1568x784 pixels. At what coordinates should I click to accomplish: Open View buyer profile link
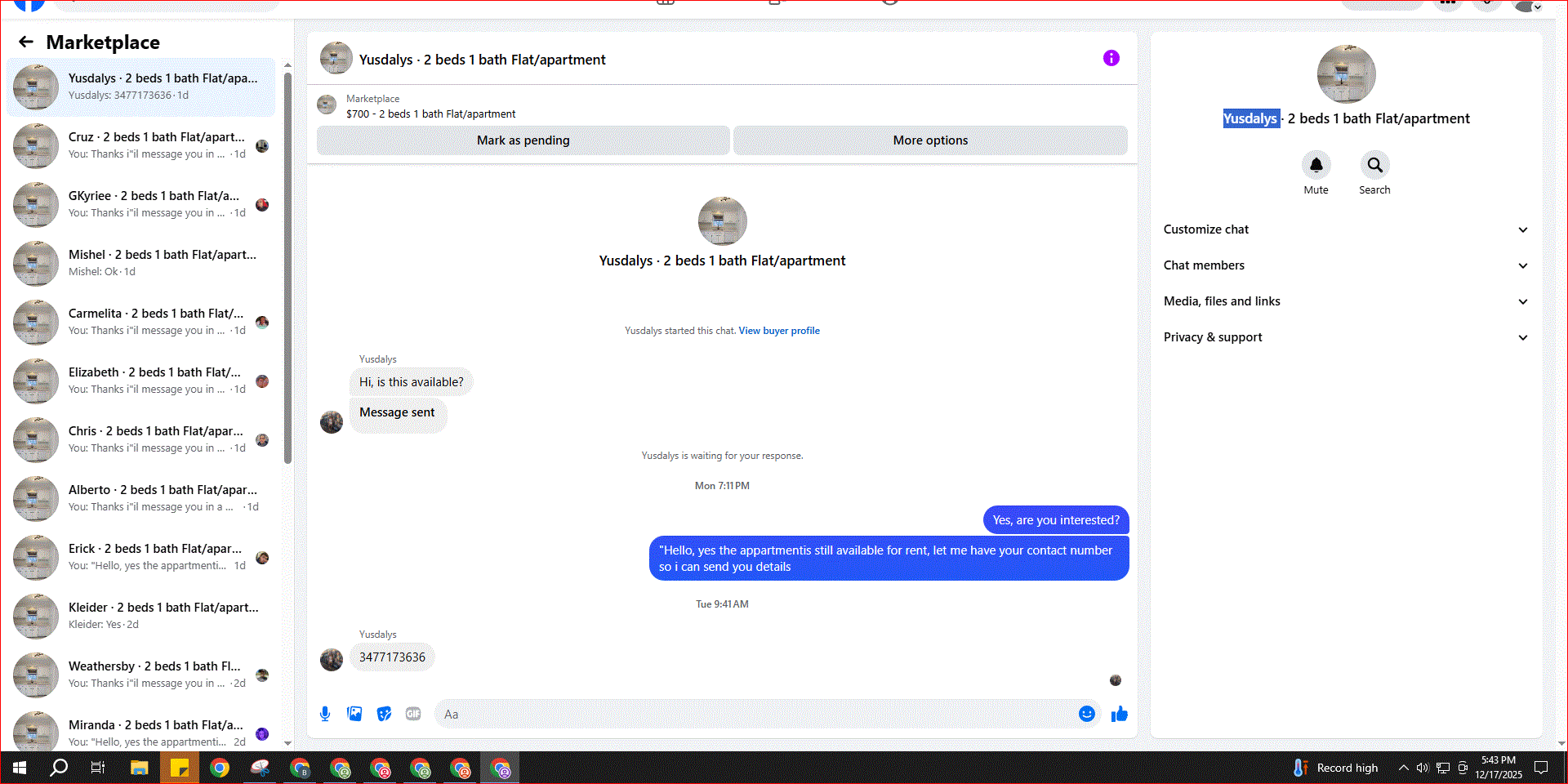pyautogui.click(x=779, y=331)
